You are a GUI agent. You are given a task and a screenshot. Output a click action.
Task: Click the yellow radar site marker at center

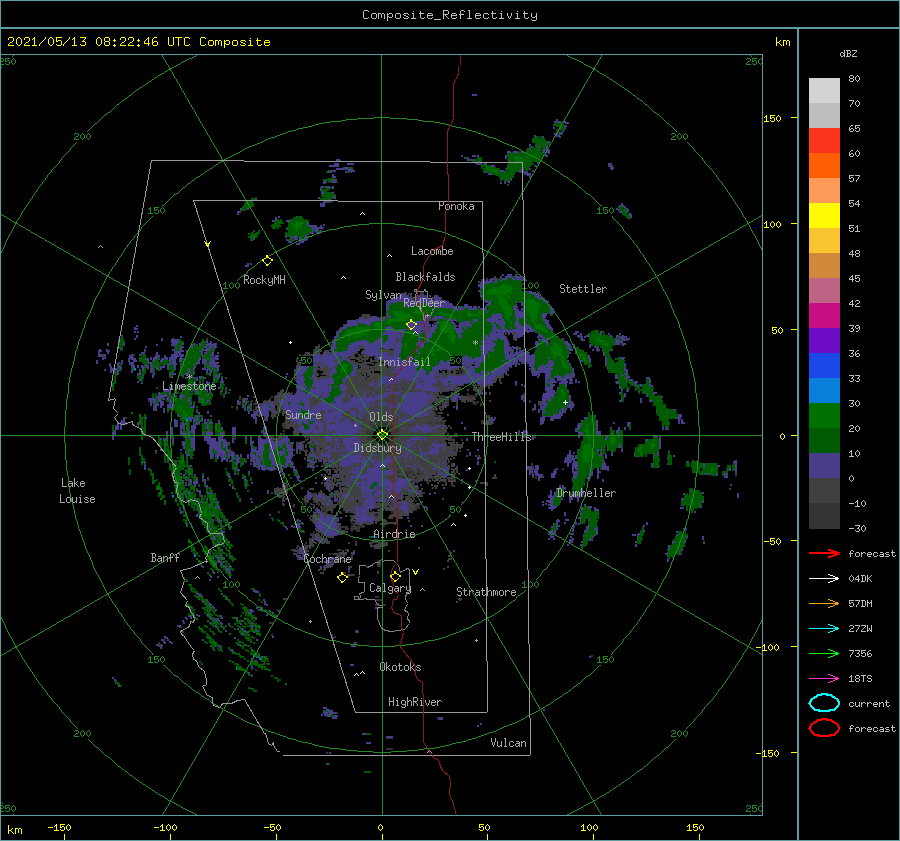tap(382, 435)
